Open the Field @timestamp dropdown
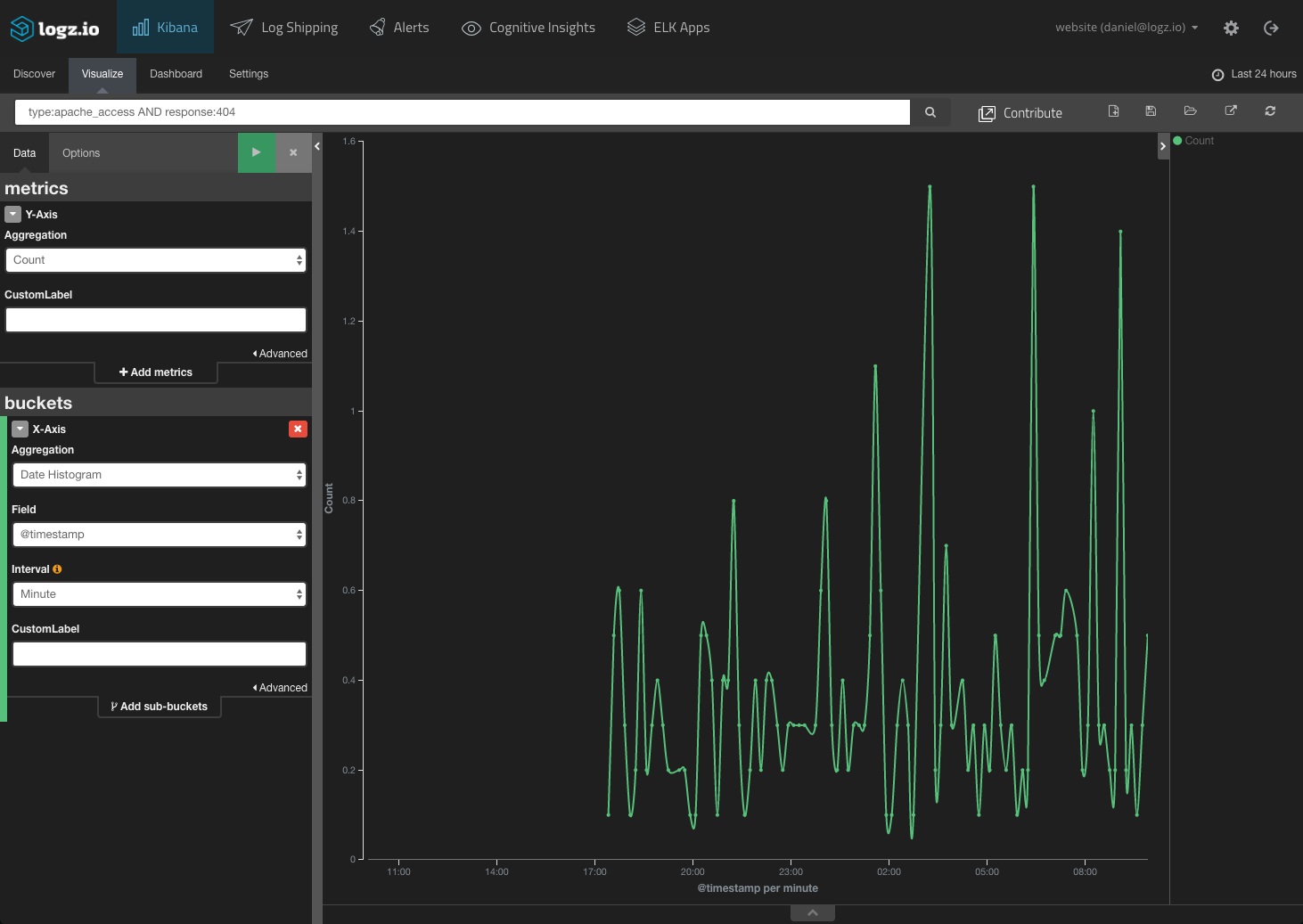Viewport: 1303px width, 924px height. click(159, 535)
